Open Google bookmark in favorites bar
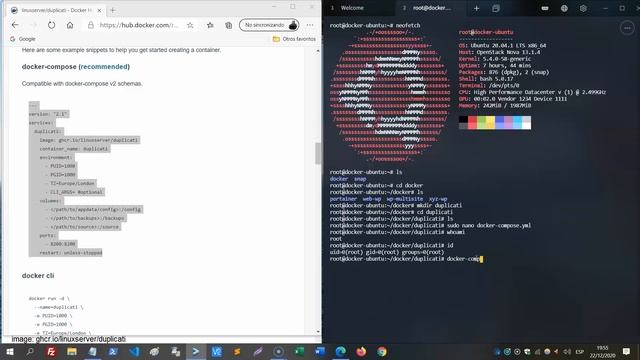The image size is (640, 360). tap(23, 39)
